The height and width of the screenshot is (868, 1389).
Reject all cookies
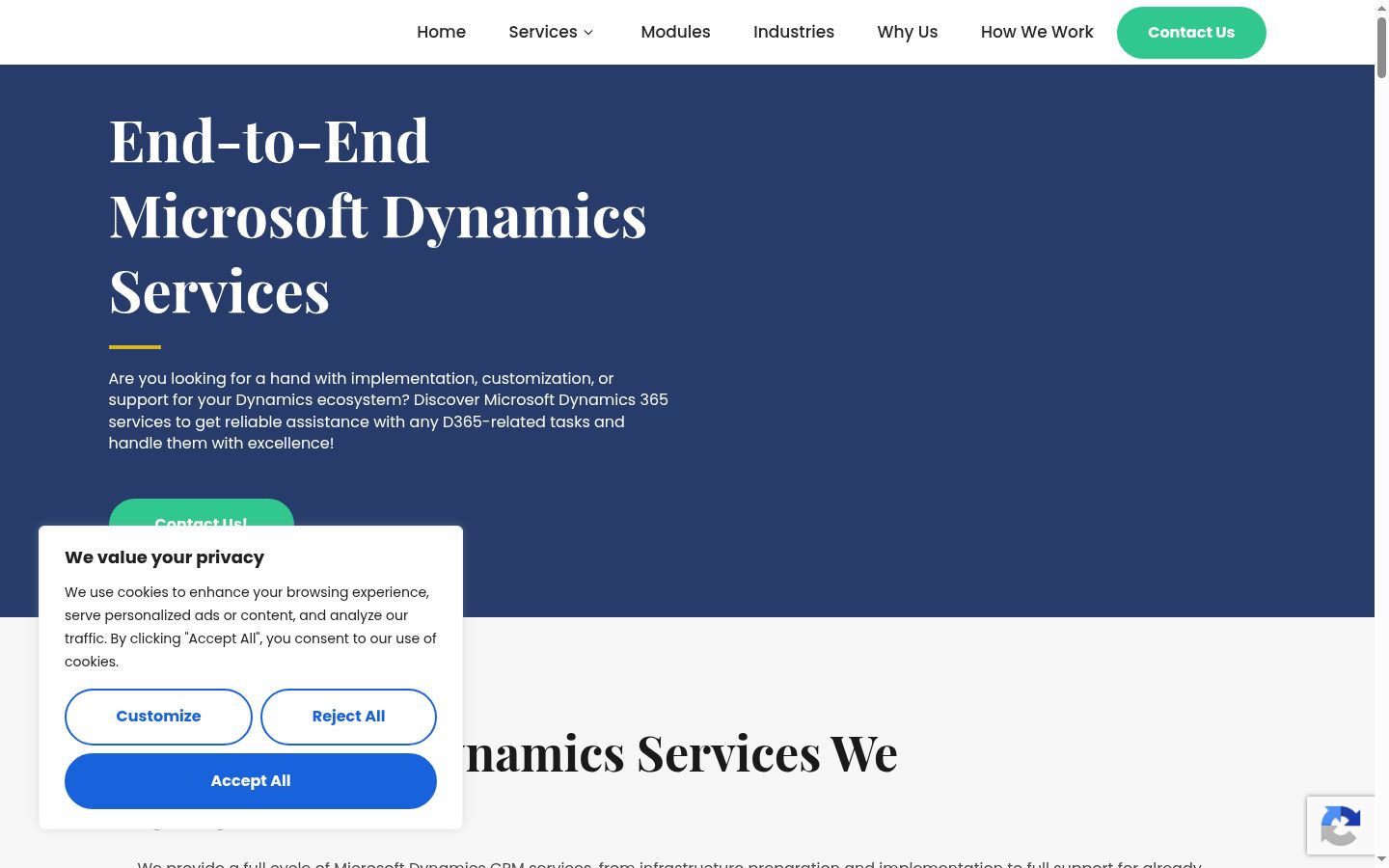tap(348, 717)
